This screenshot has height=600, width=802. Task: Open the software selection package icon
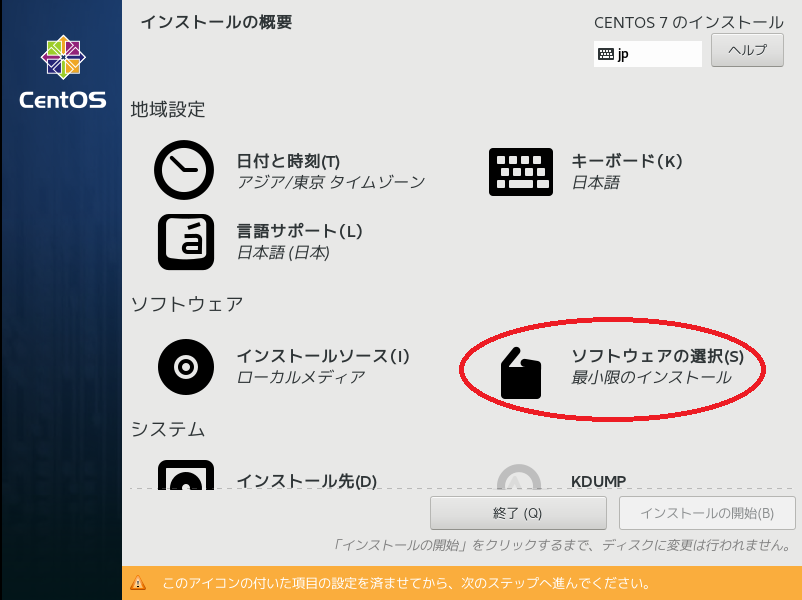pos(521,373)
